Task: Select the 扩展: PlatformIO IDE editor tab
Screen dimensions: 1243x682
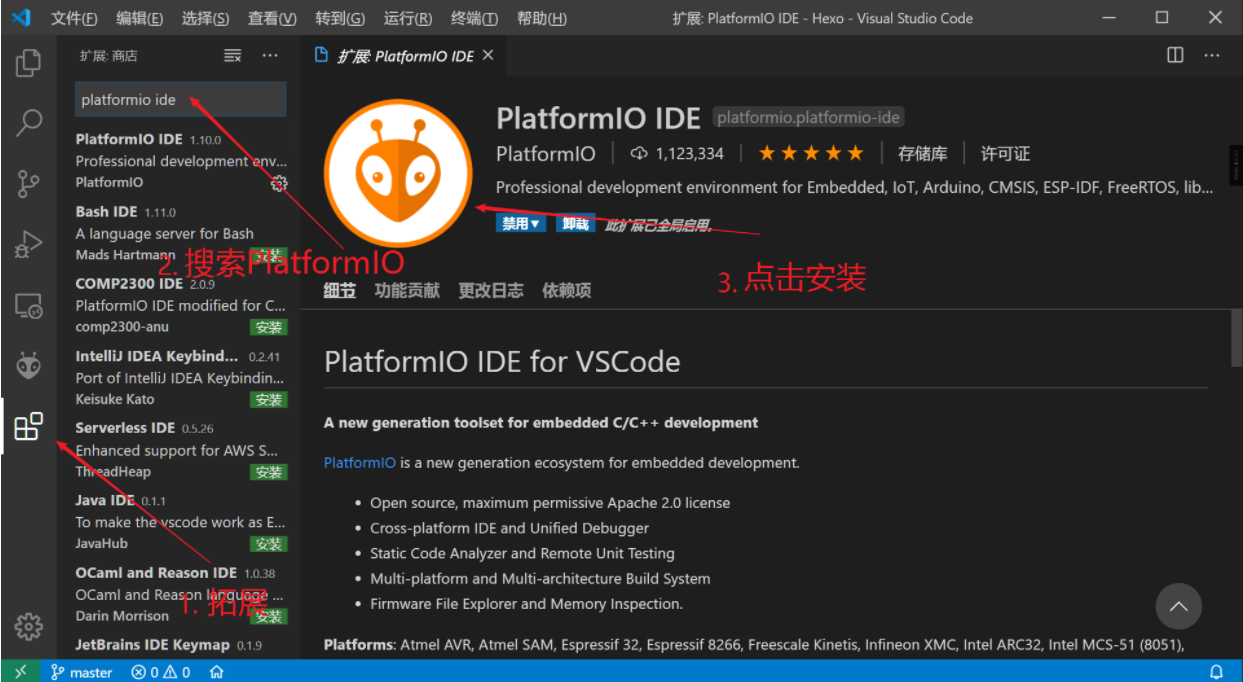Action: coord(404,56)
